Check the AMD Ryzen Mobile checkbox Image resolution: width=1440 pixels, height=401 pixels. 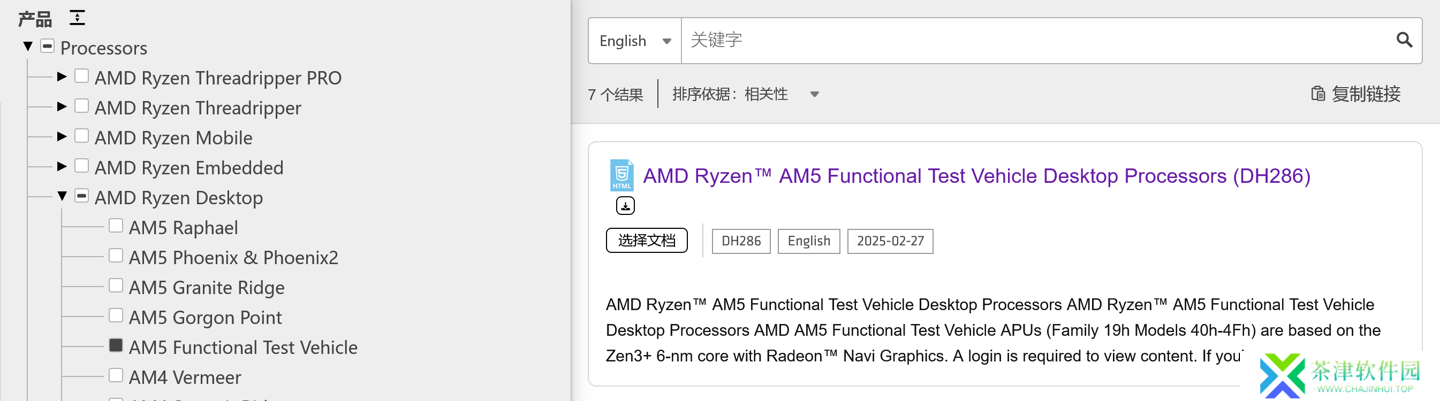(x=82, y=136)
